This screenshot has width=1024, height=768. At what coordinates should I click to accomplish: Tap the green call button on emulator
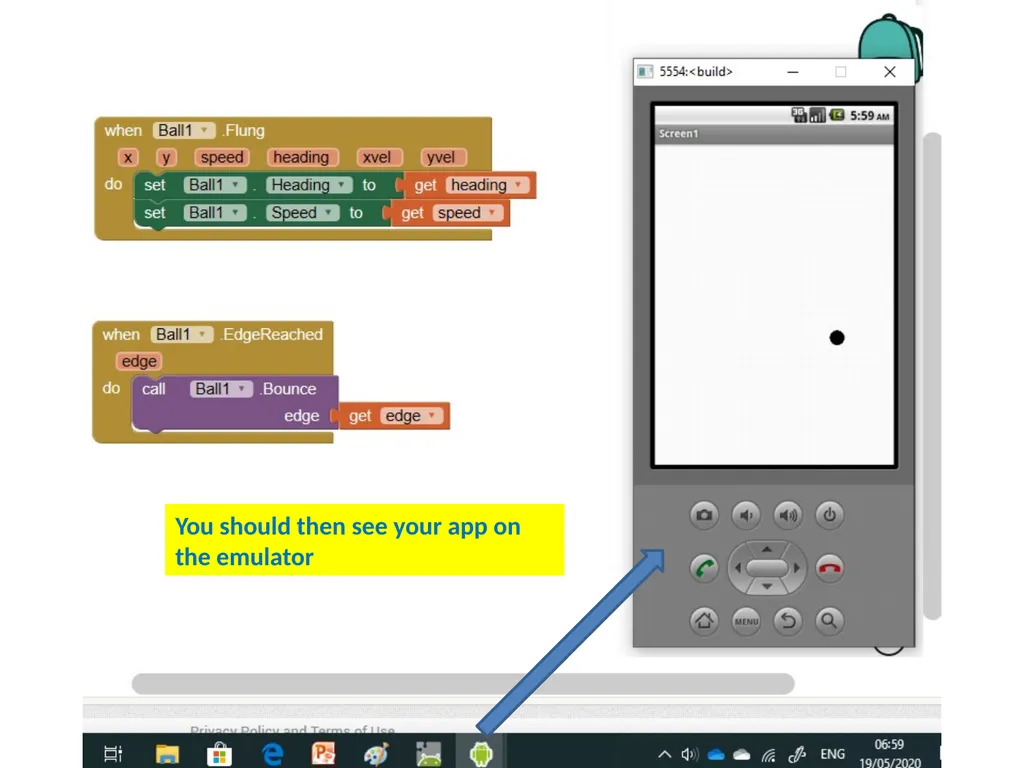(x=704, y=568)
